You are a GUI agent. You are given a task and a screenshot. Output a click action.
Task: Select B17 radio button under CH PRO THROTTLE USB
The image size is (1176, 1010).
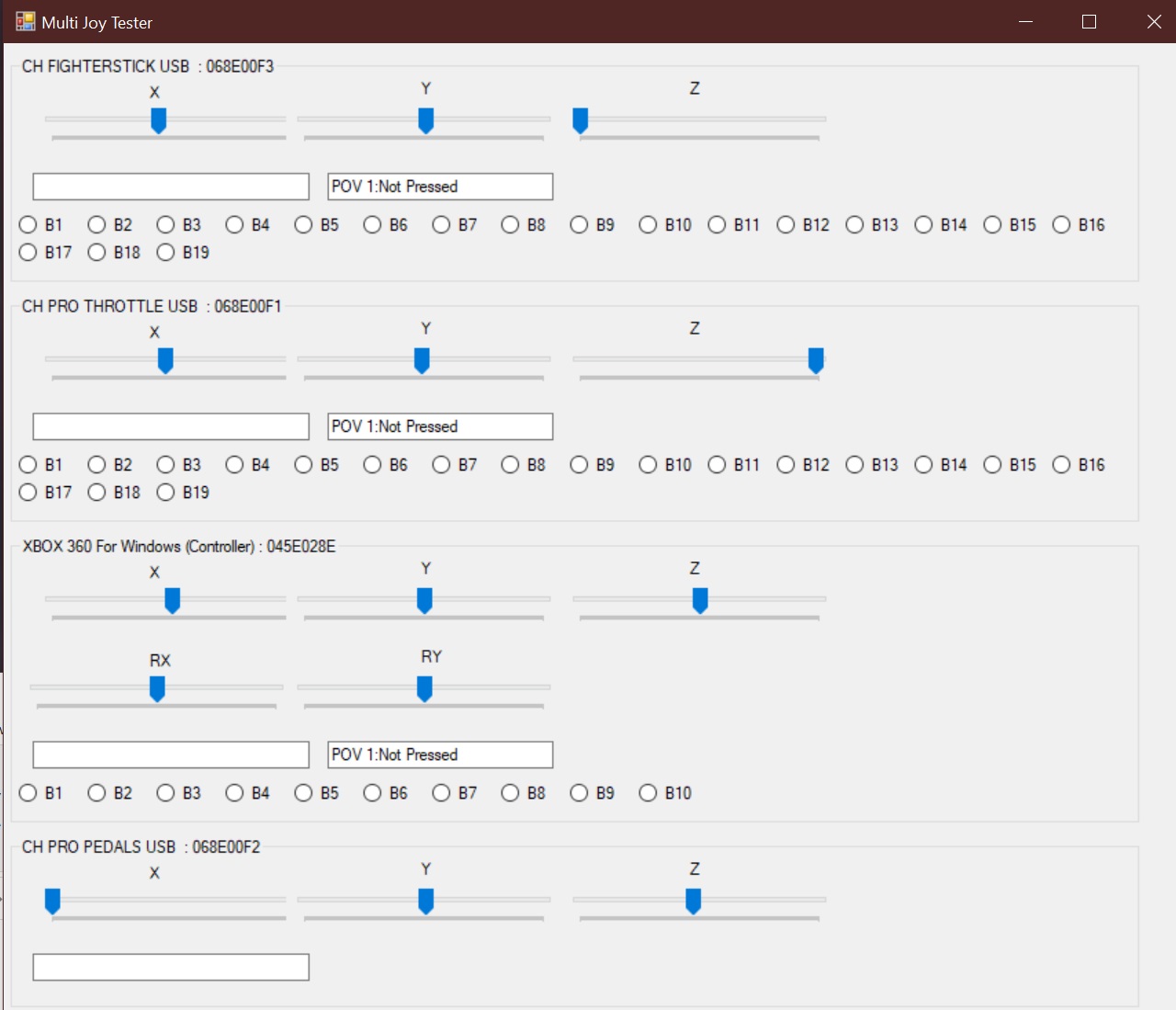[x=45, y=493]
